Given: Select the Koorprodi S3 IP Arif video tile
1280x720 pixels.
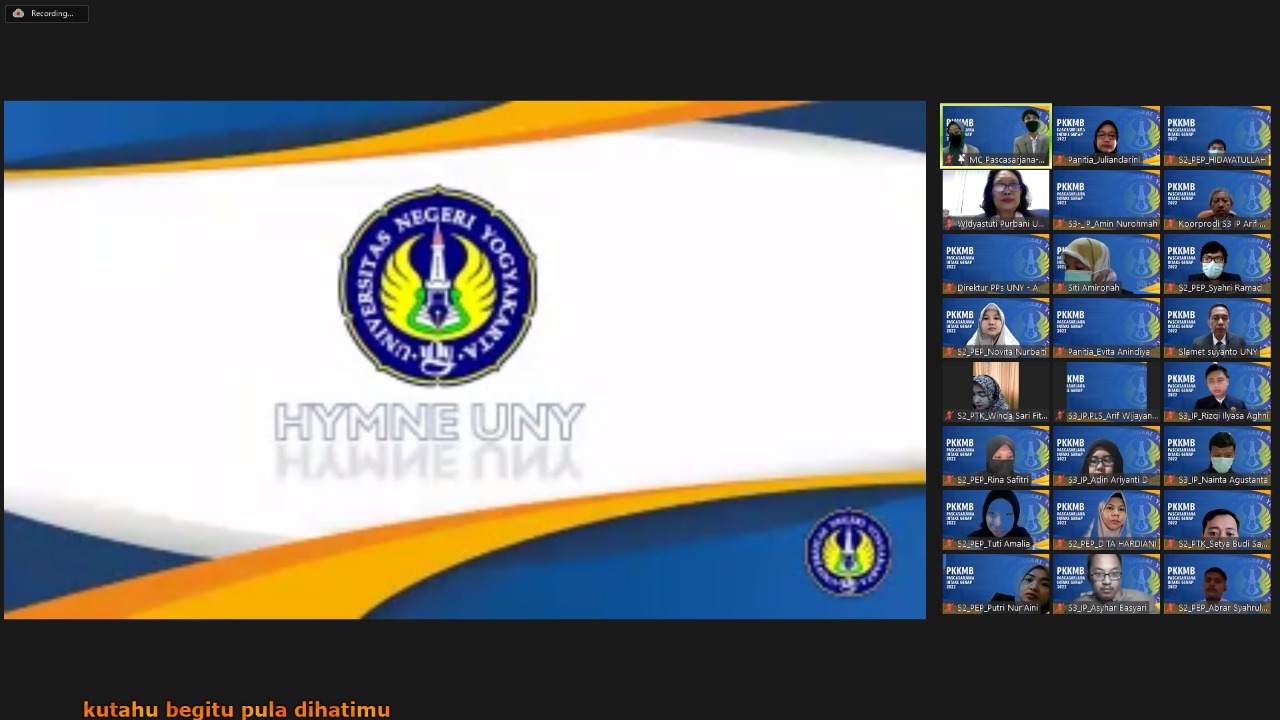Looking at the screenshot, I should click(x=1217, y=197).
